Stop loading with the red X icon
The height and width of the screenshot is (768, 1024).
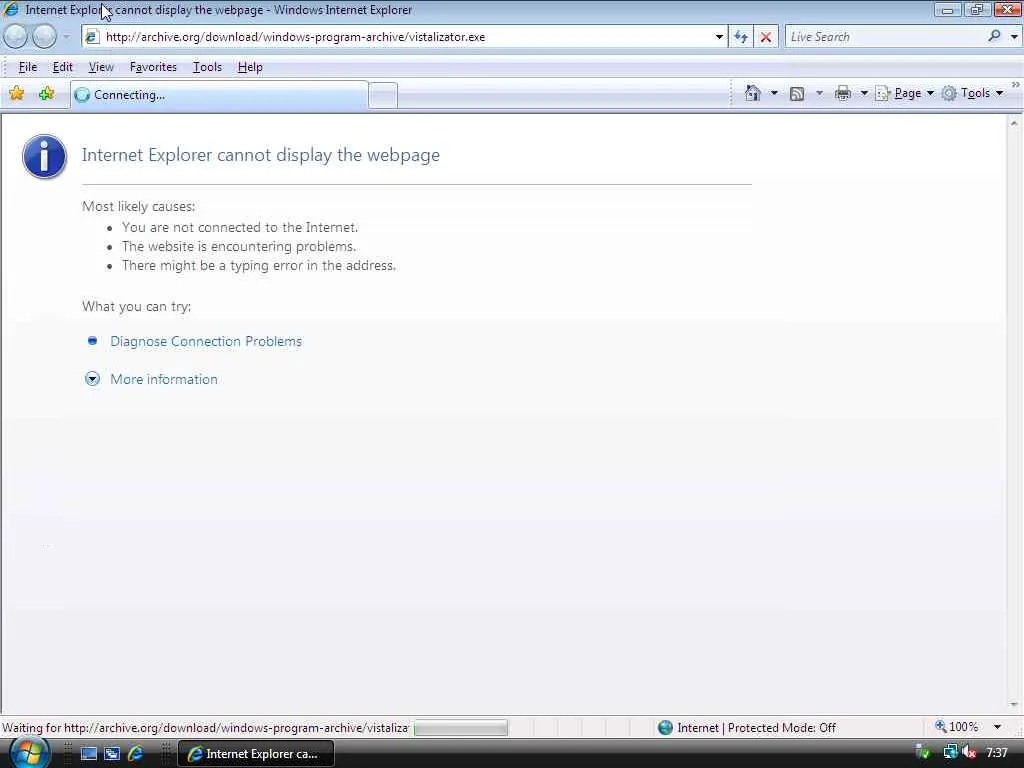pyautogui.click(x=766, y=37)
